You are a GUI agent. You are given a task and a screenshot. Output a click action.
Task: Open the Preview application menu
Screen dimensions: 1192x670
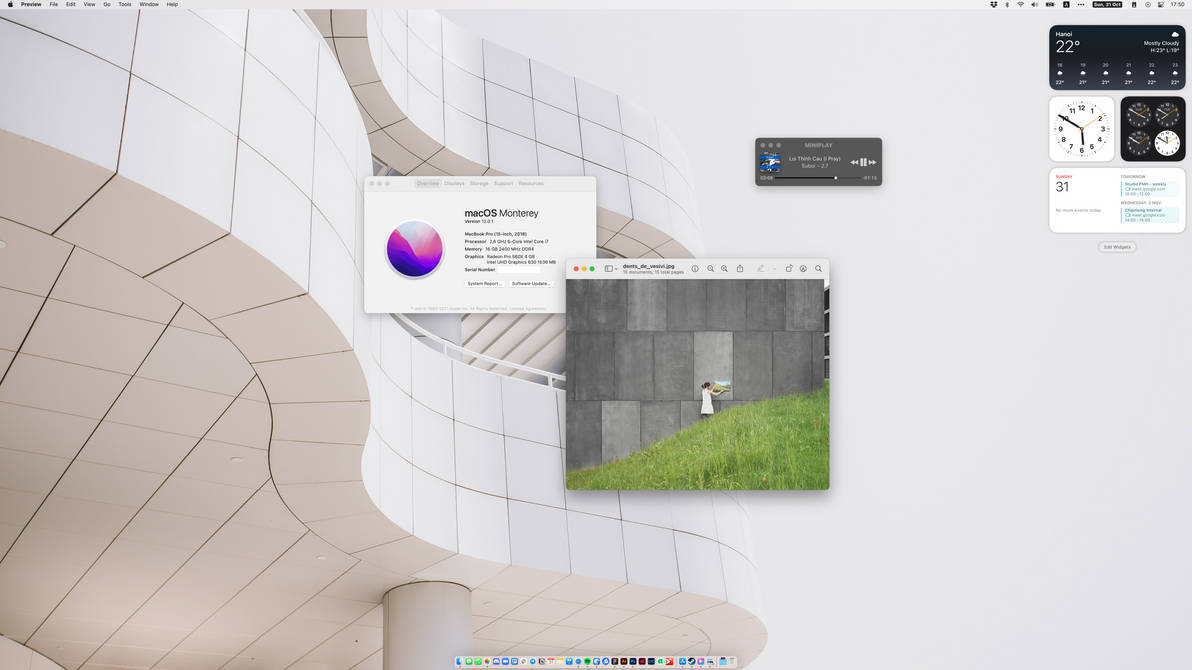[x=31, y=5]
